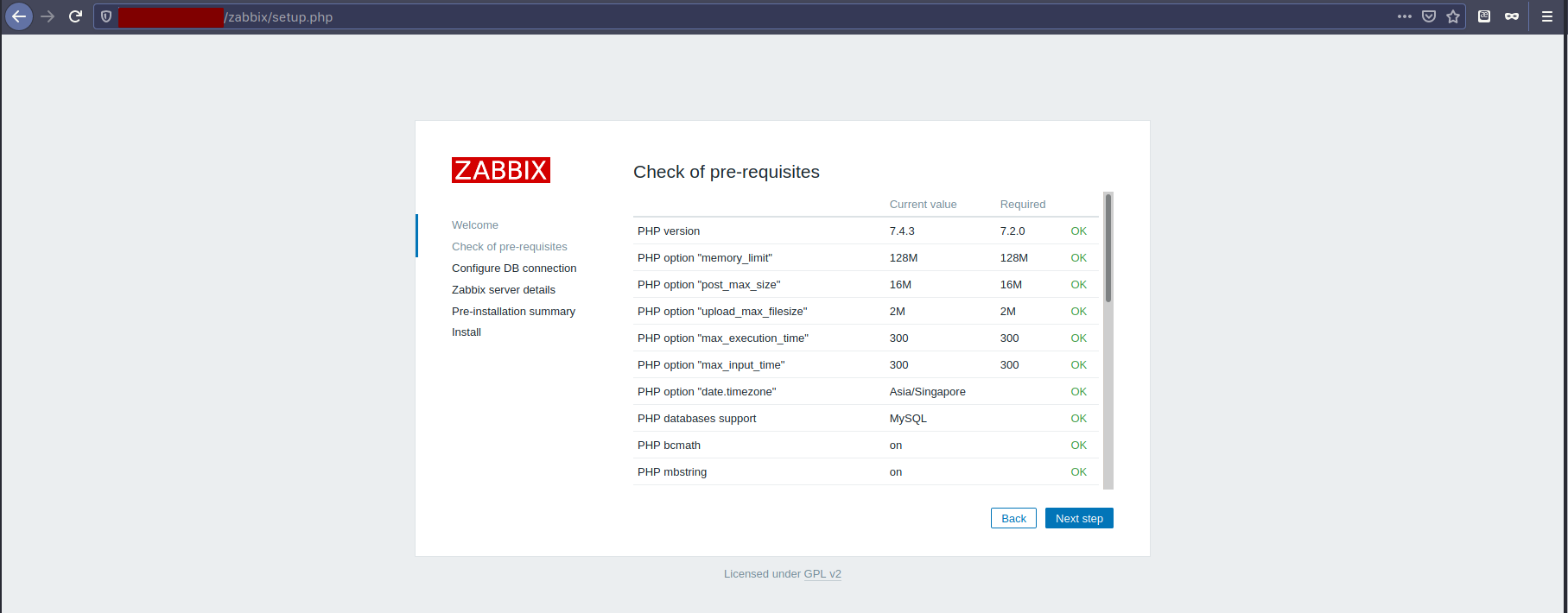Reload the page with the refresh icon

click(x=75, y=16)
